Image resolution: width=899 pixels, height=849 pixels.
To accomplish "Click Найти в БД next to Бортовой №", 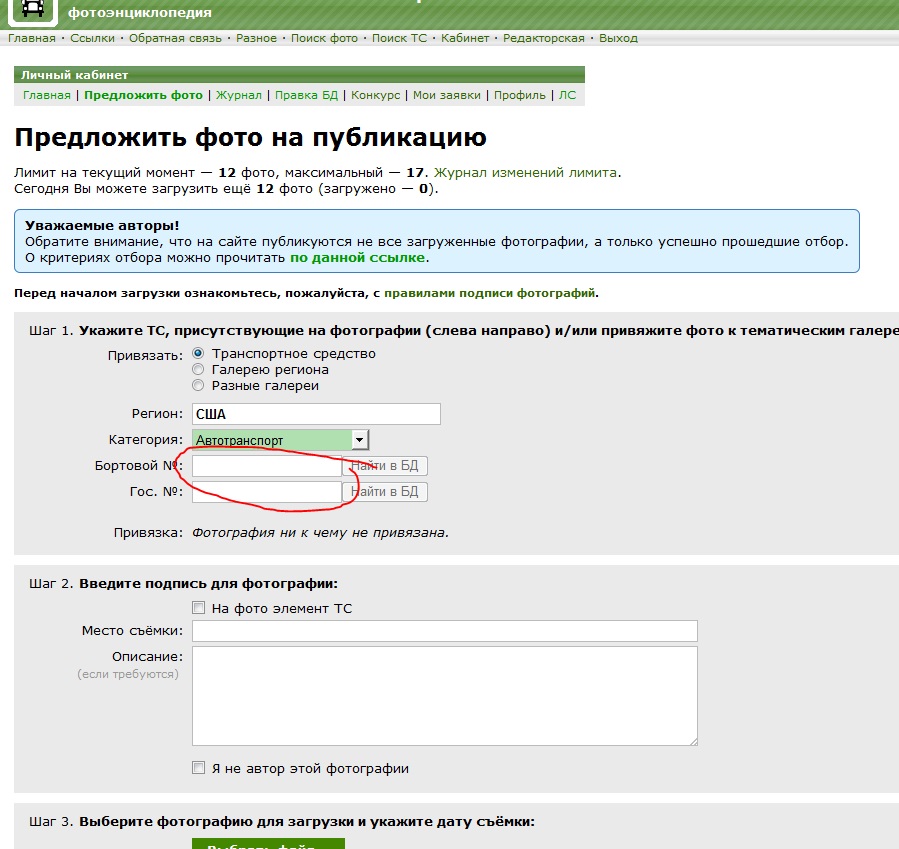I will tap(385, 465).
